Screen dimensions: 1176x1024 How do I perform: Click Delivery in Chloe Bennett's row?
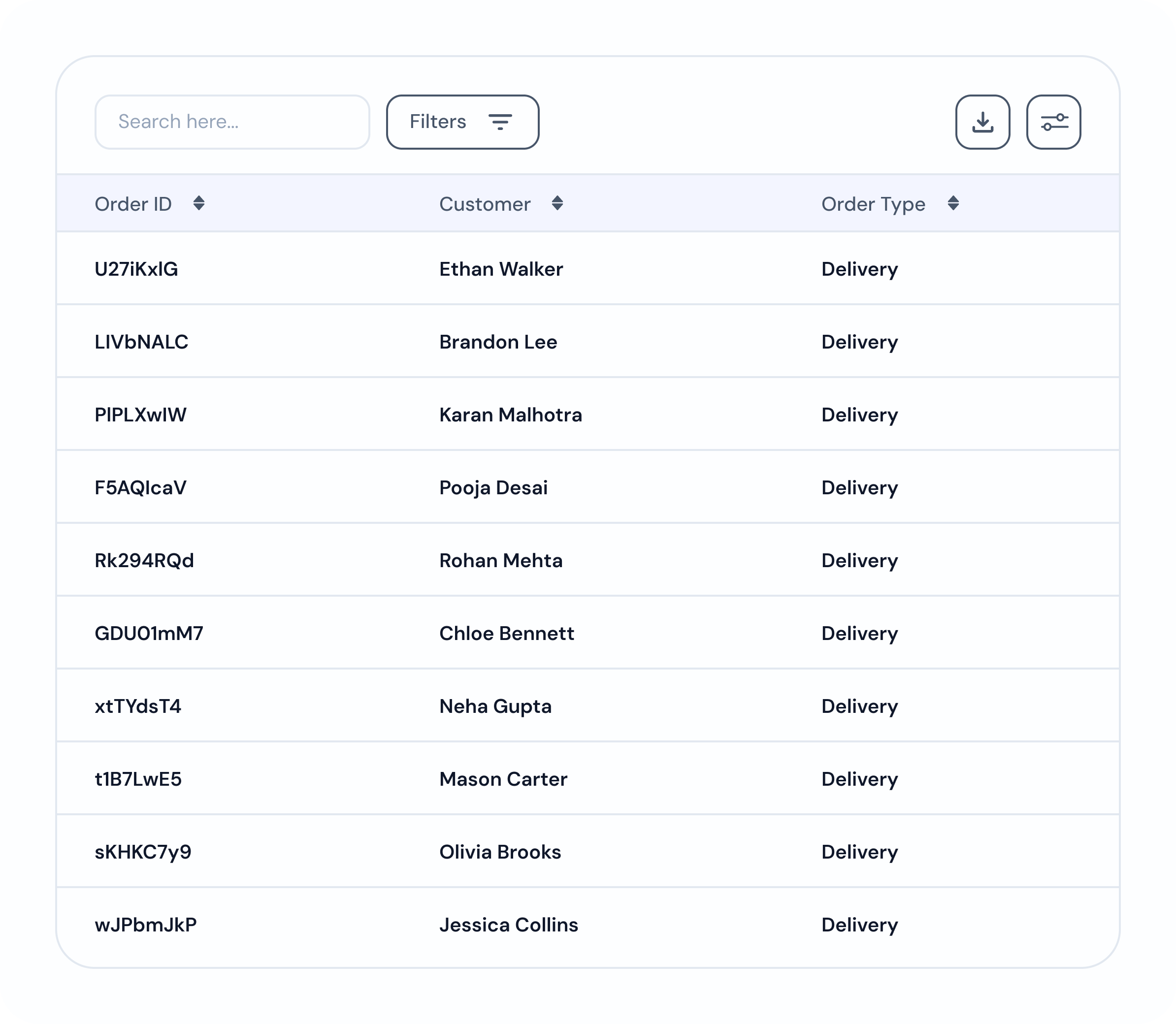(x=859, y=633)
